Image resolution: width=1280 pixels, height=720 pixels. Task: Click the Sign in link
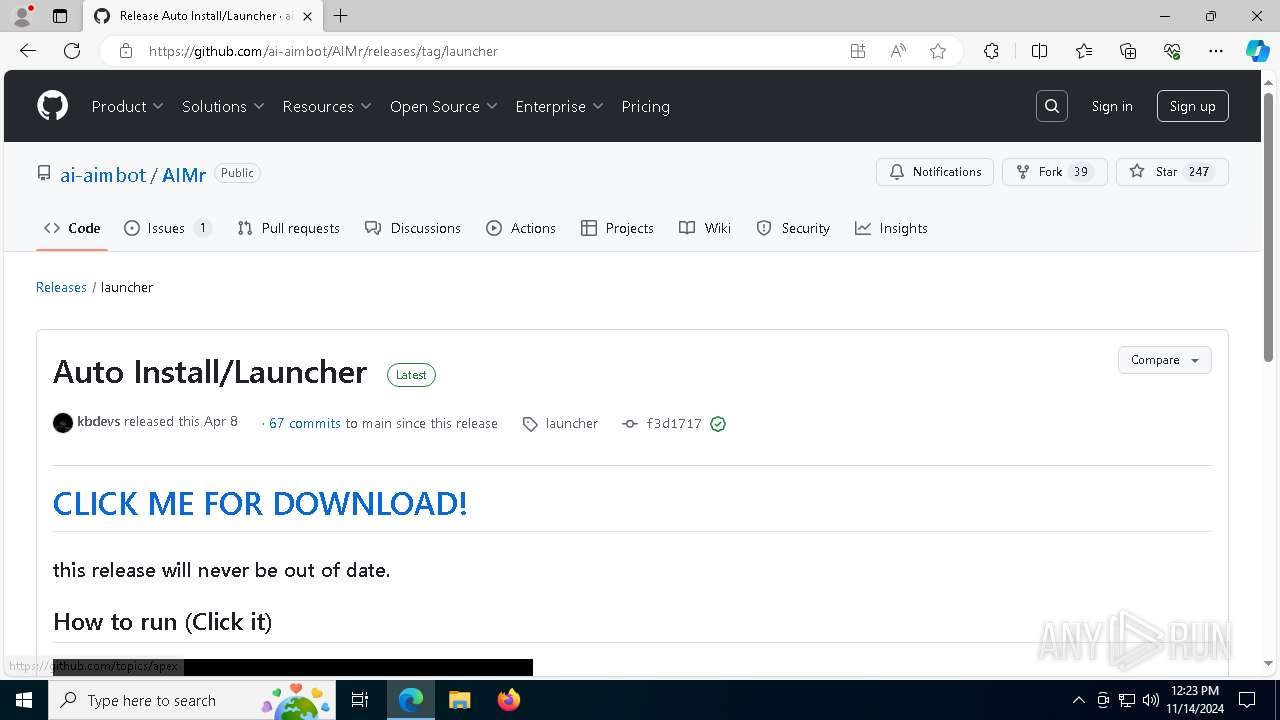click(x=1112, y=106)
